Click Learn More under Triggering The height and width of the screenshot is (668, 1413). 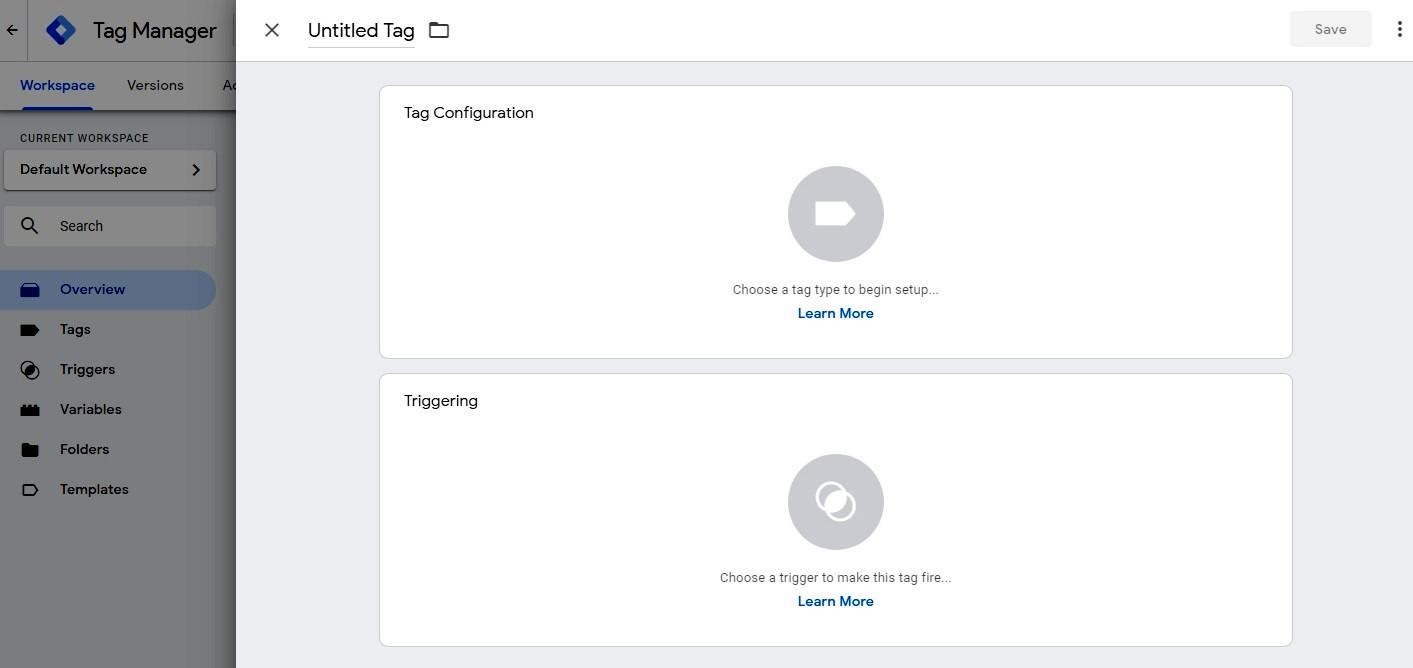[835, 601]
